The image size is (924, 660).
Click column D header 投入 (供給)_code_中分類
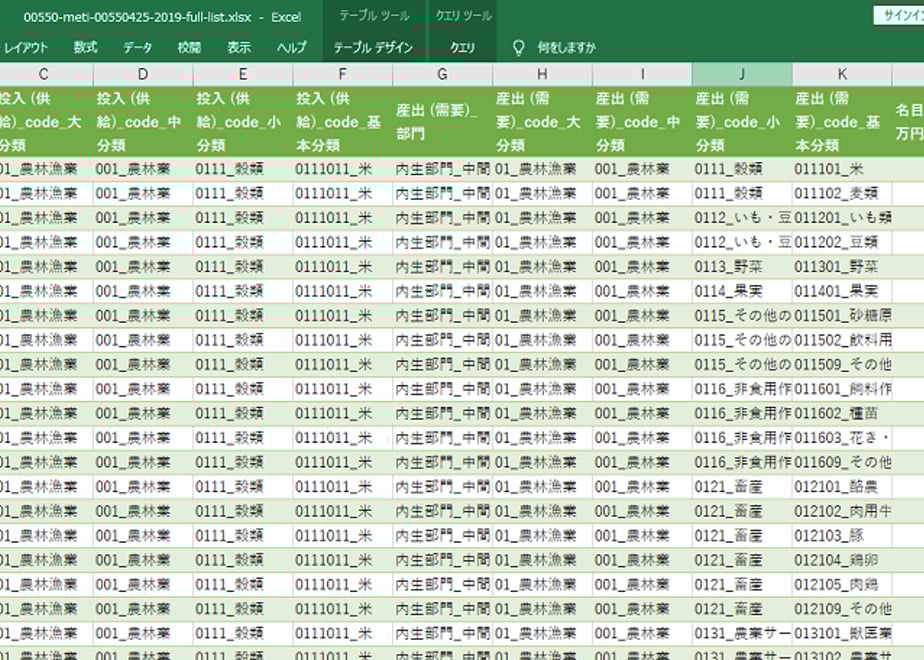pos(143,121)
